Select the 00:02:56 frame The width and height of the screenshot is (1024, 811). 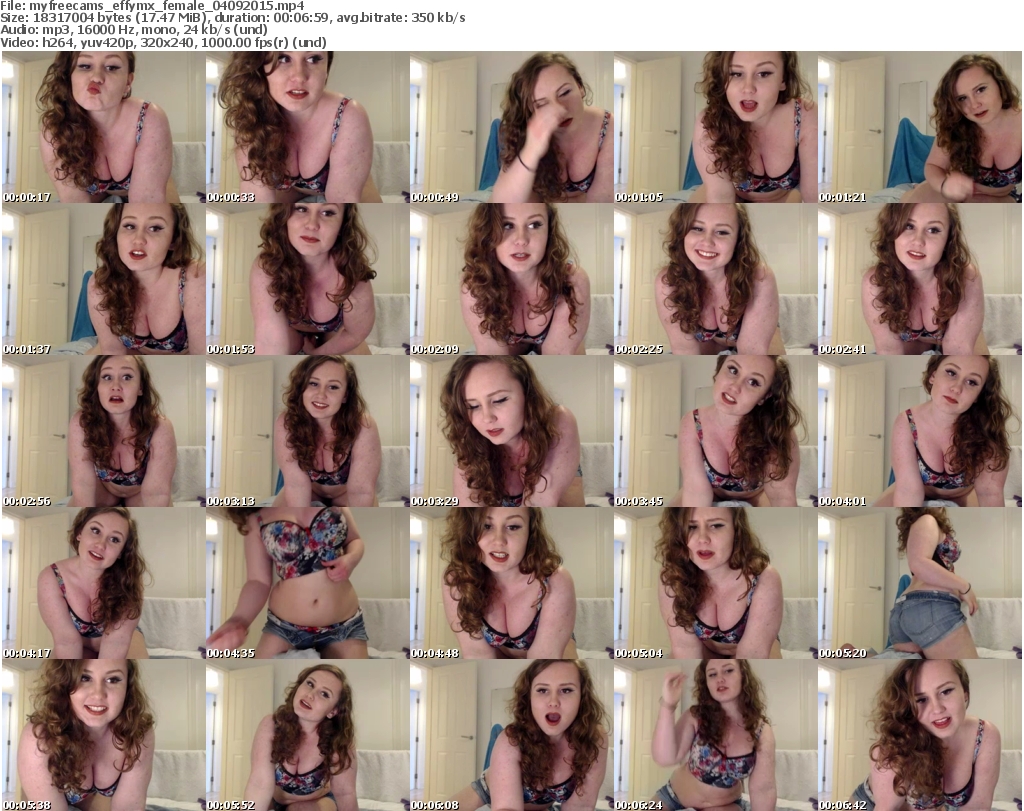coord(104,431)
